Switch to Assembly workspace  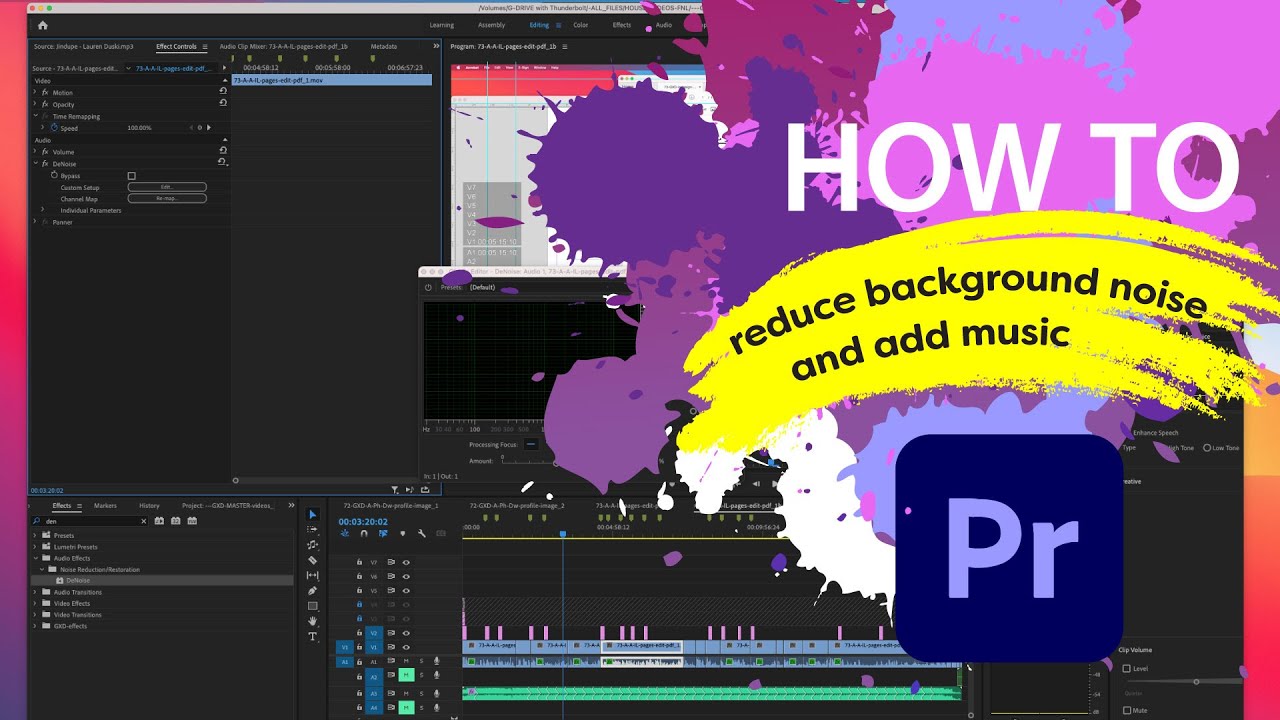pyautogui.click(x=491, y=25)
